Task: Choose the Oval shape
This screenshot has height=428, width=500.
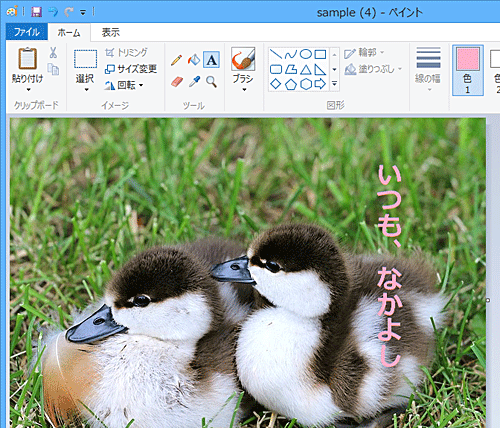Action: 306,54
